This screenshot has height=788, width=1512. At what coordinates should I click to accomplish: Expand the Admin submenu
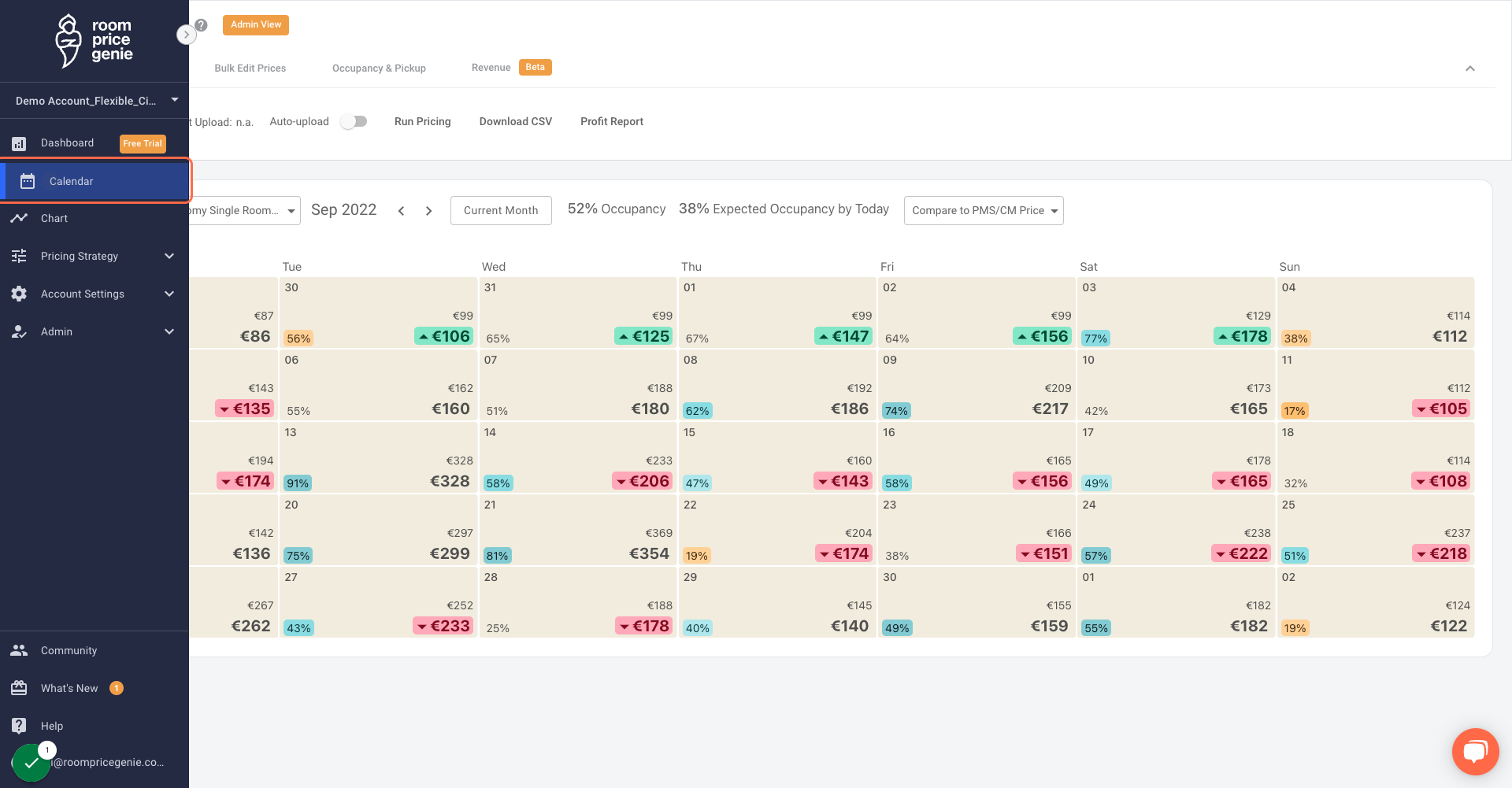[x=169, y=331]
